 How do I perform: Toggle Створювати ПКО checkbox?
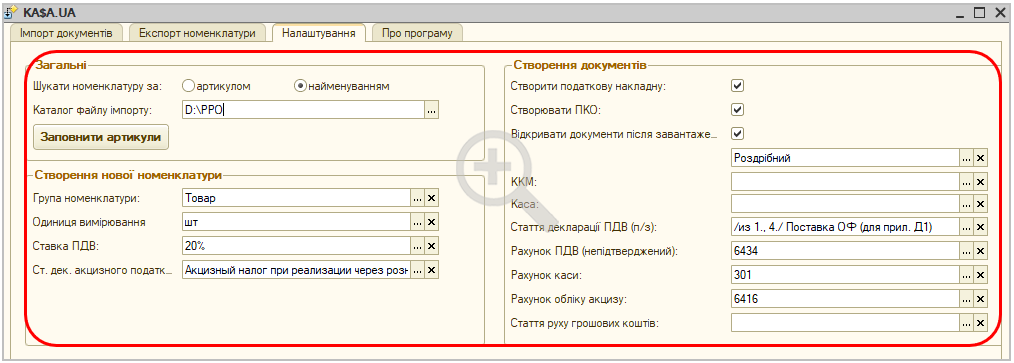pyautogui.click(x=737, y=109)
